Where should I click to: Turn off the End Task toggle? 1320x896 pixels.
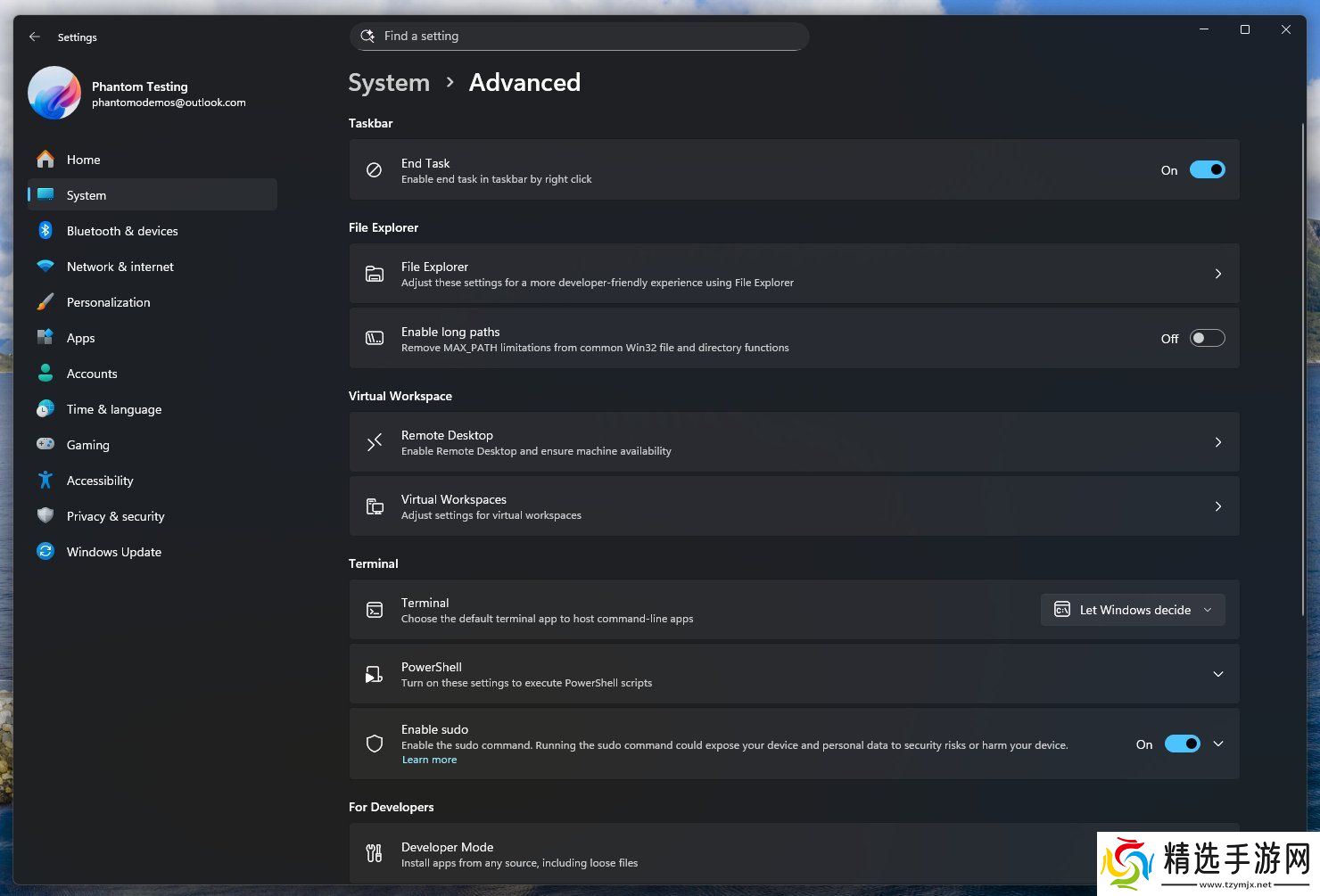(1207, 170)
